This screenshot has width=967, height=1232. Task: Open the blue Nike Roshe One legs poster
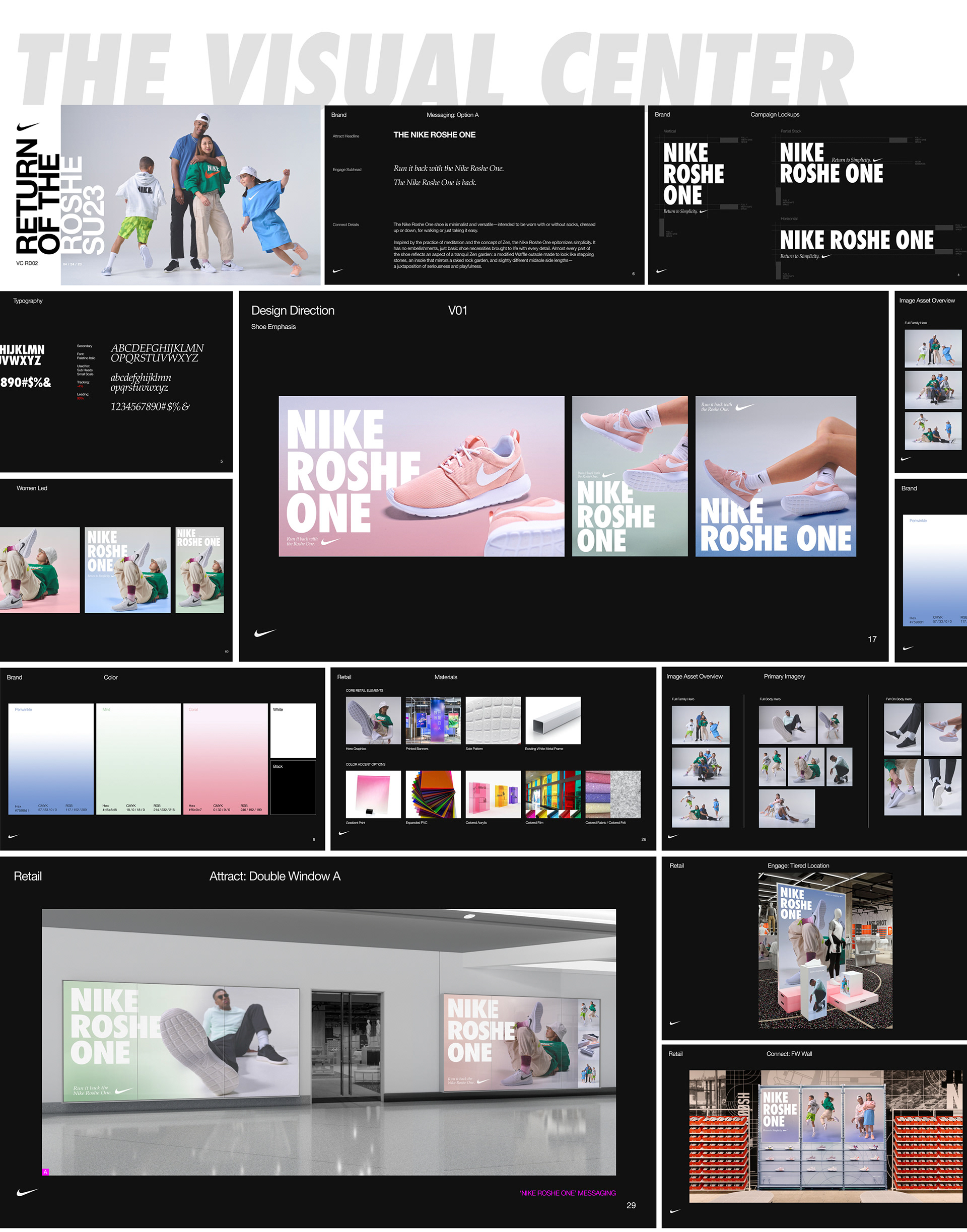pyautogui.click(x=776, y=476)
